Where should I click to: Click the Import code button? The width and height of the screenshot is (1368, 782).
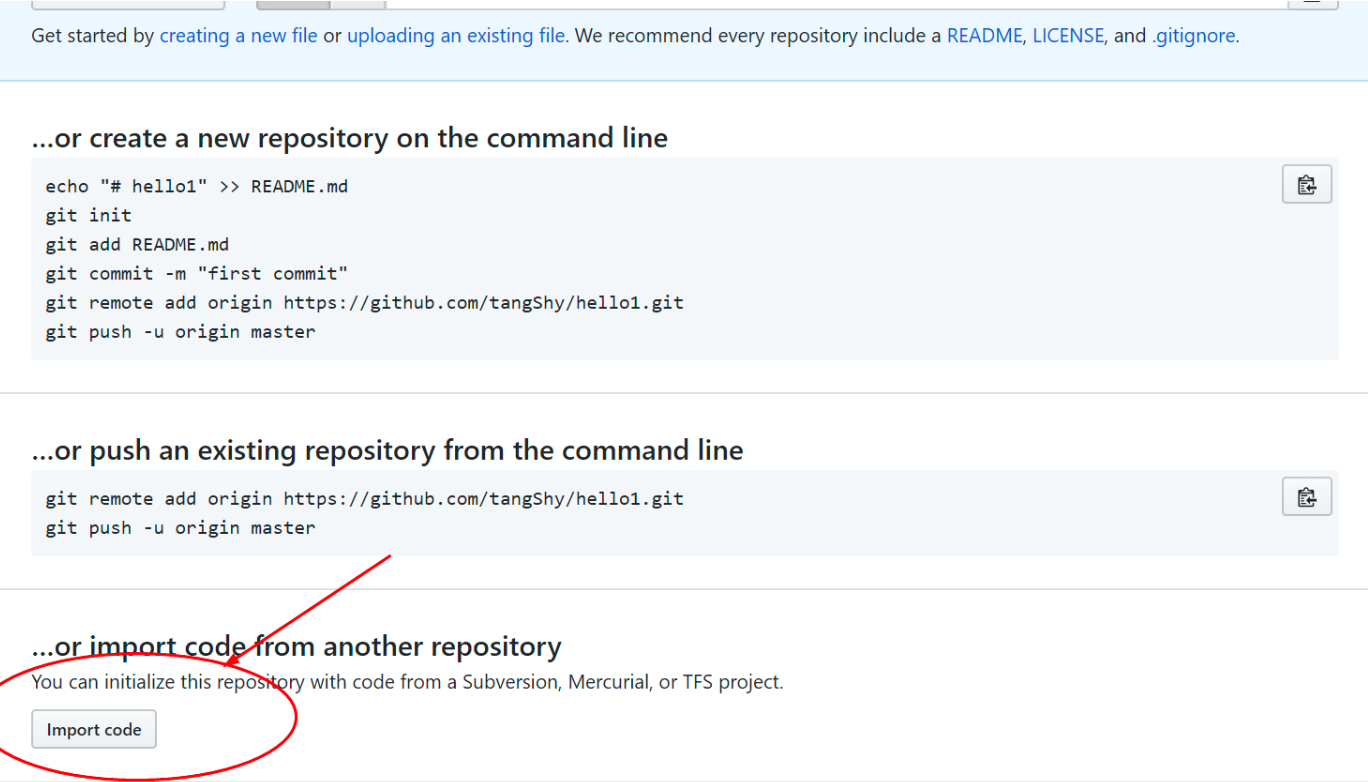94,730
